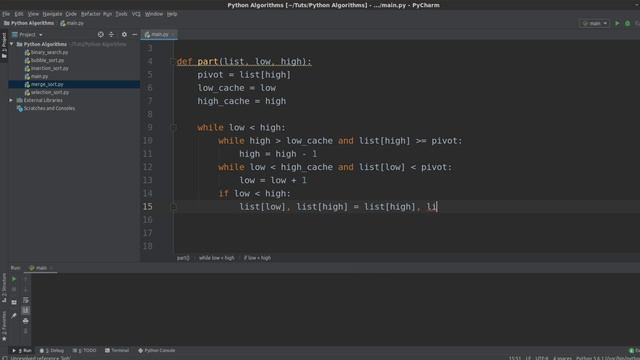Viewport: 640px width, 360px height.
Task: Toggle Favorites side tab on left edge
Action: tap(4, 326)
